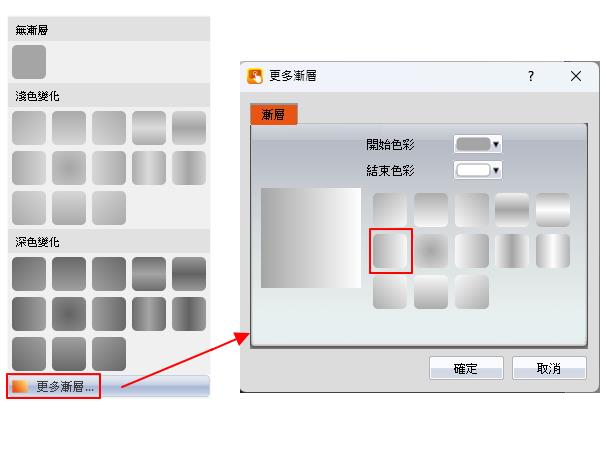Screen dimensions: 608x460
Task: Open the 結束色彩 color dropdown arrow
Action: pos(496,170)
